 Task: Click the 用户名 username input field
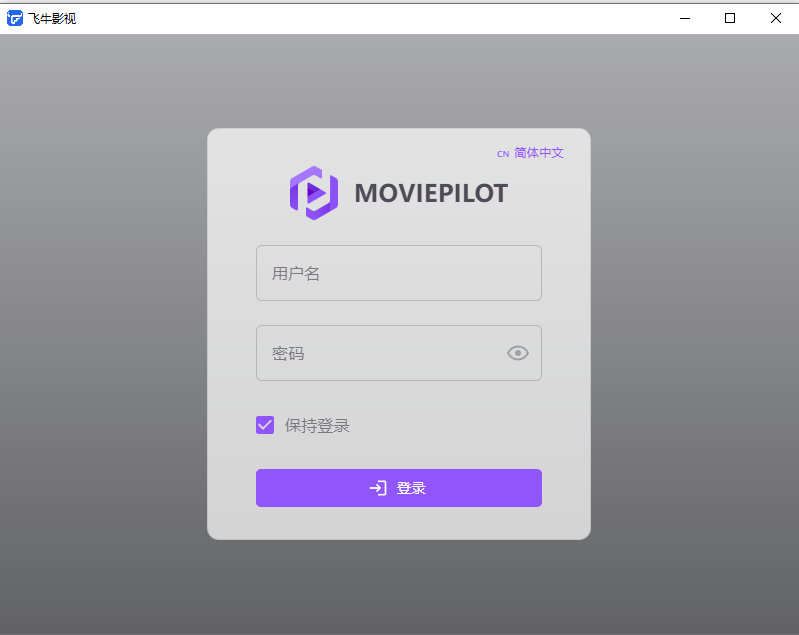point(398,273)
